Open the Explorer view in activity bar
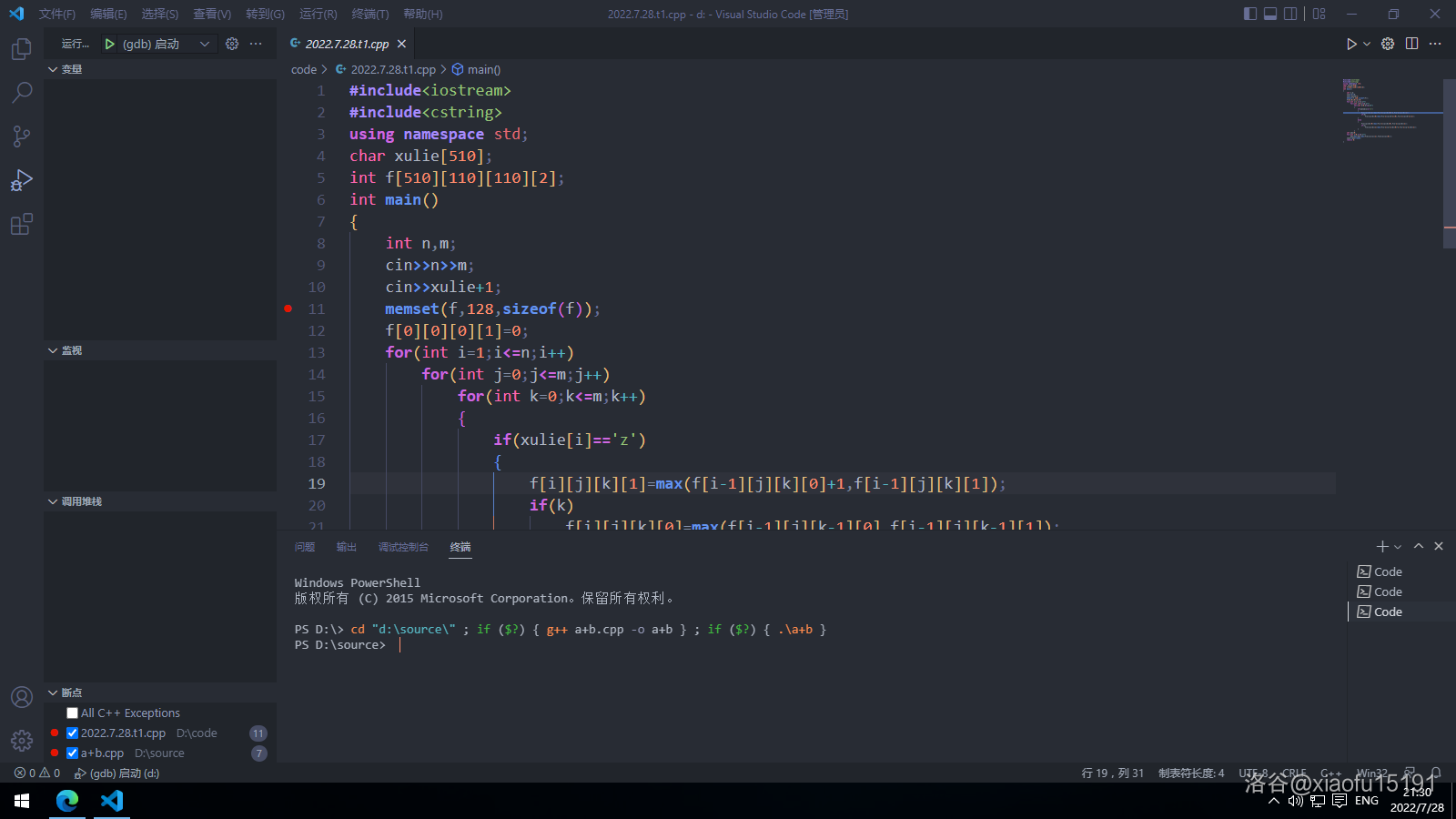1456x819 pixels. [22, 48]
